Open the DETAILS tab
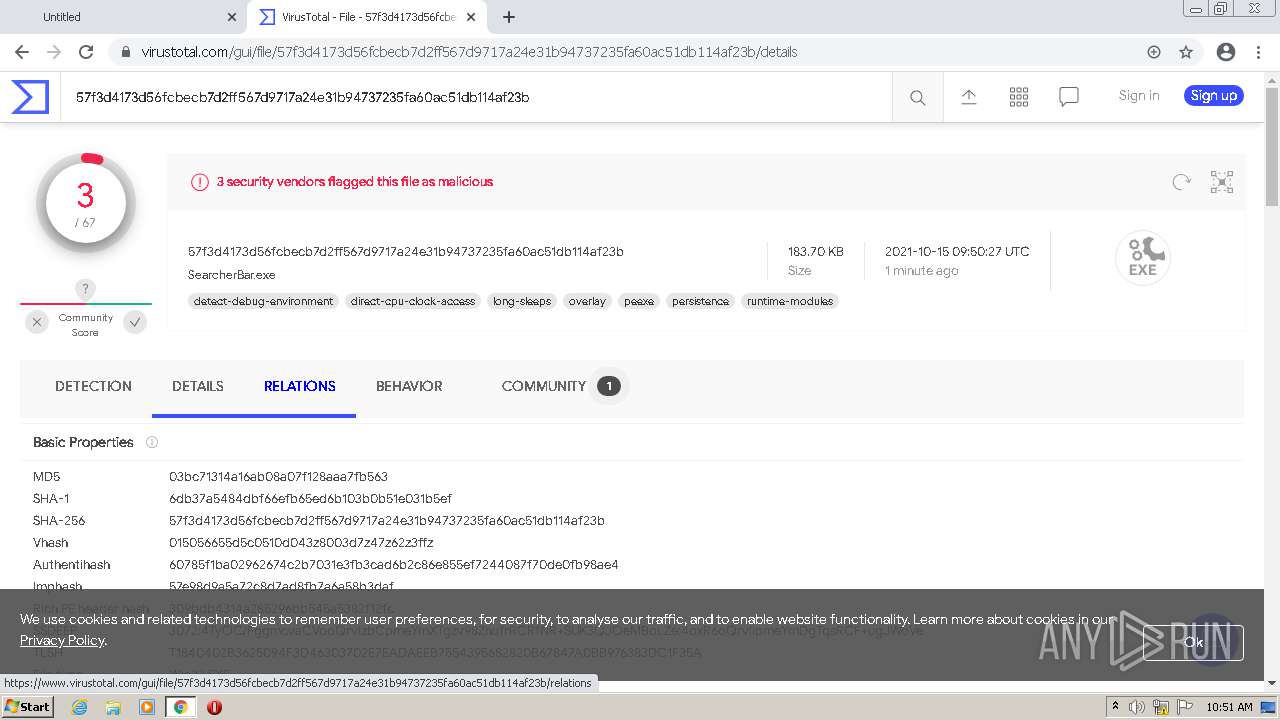This screenshot has width=1280, height=720. [198, 386]
